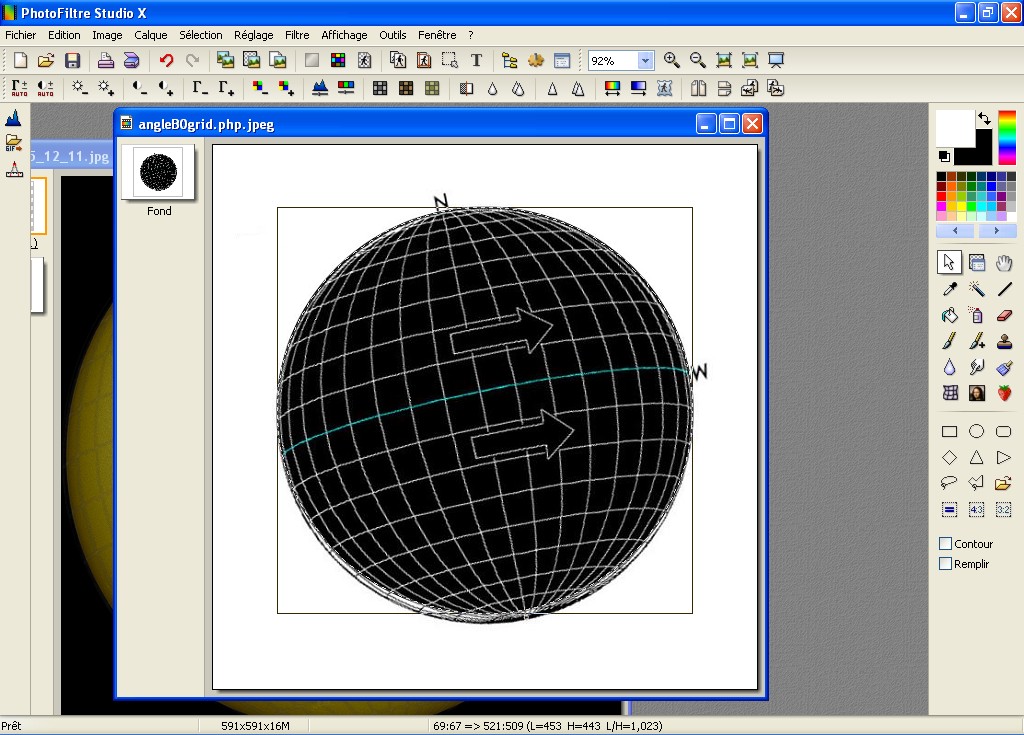This screenshot has height=735, width=1024.
Task: Open the Fichier menu
Action: 21,35
